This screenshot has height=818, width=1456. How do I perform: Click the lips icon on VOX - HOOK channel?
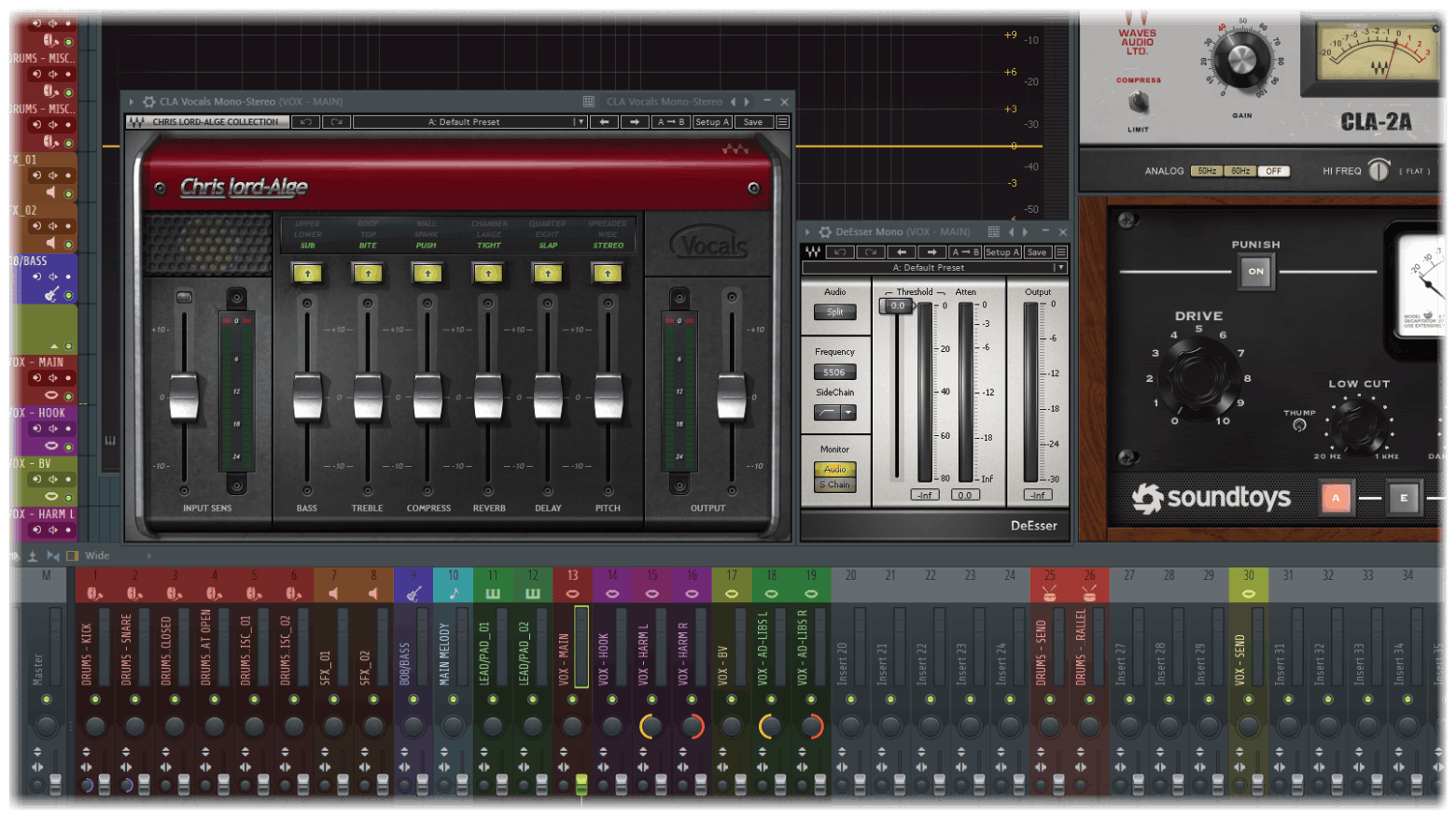[612, 594]
